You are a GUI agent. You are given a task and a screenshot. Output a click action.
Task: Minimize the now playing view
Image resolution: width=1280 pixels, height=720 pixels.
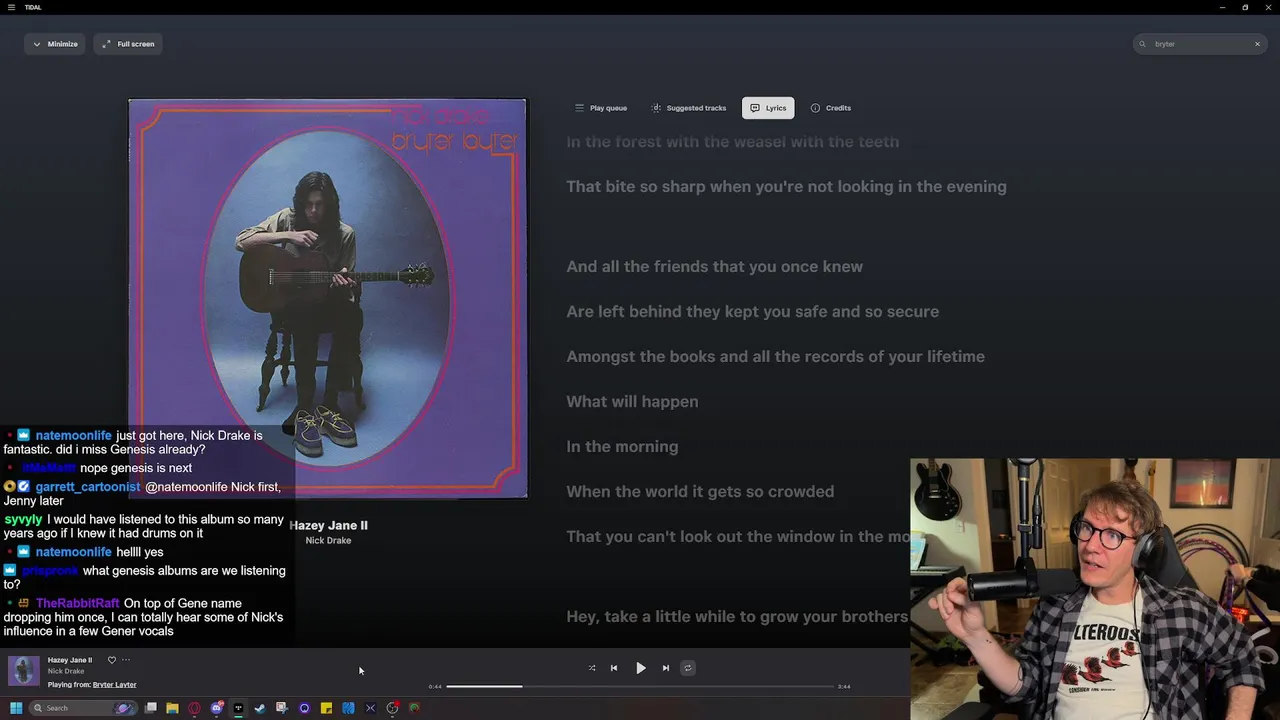[55, 44]
